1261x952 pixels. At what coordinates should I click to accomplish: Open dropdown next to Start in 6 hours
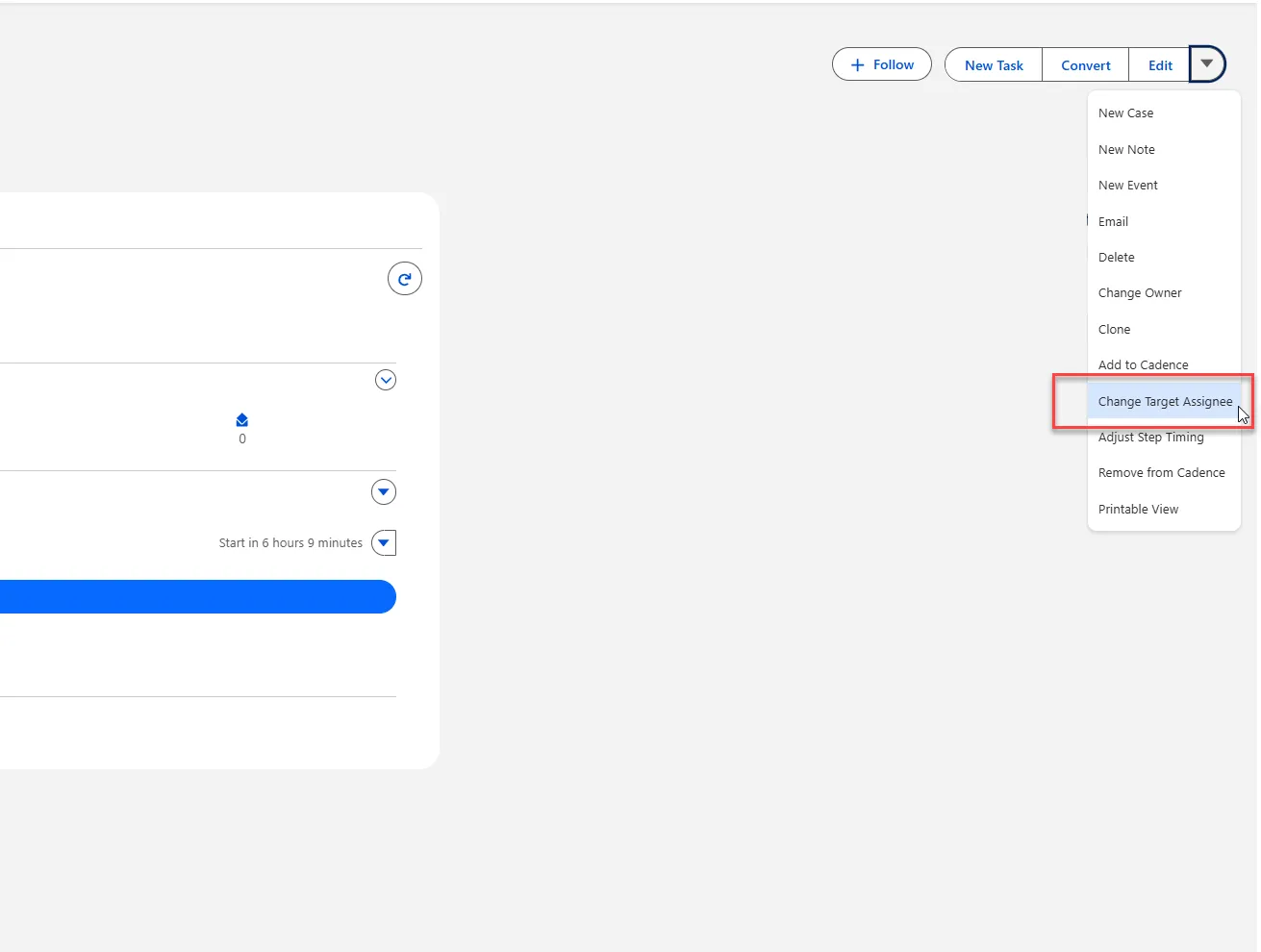(384, 543)
